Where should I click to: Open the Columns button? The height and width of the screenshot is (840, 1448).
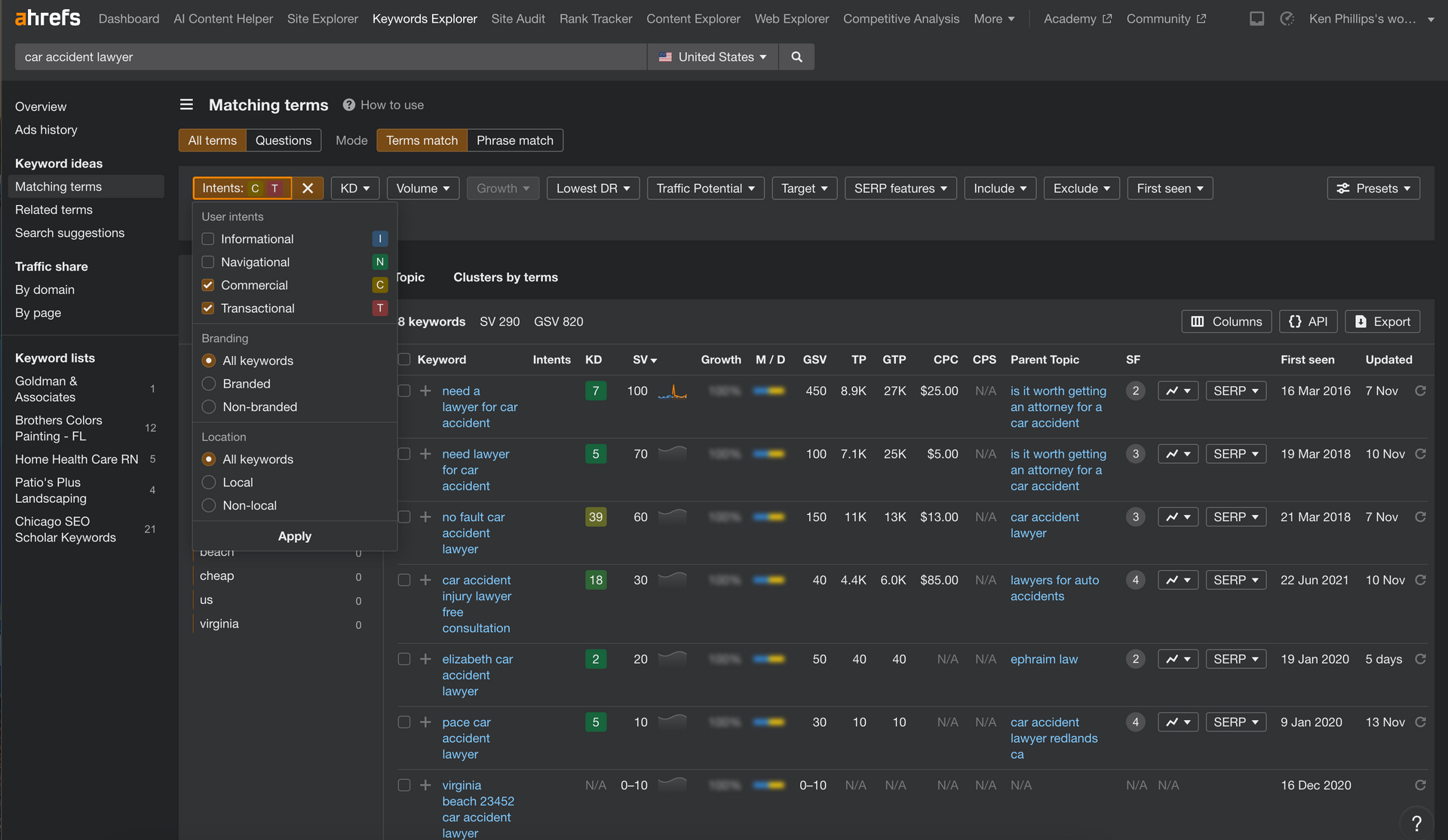coord(1226,321)
